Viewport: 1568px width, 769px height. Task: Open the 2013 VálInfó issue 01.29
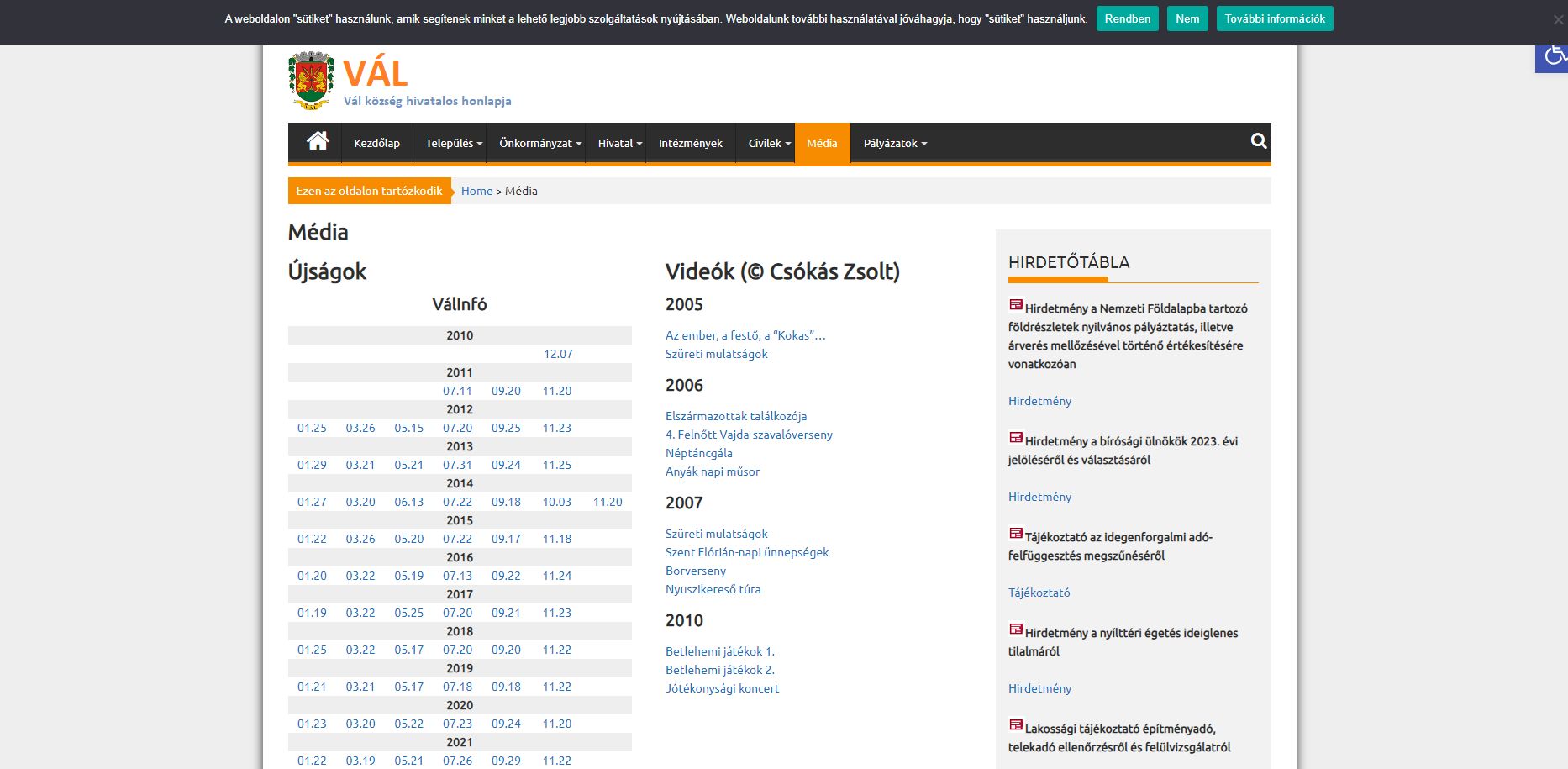[312, 465]
